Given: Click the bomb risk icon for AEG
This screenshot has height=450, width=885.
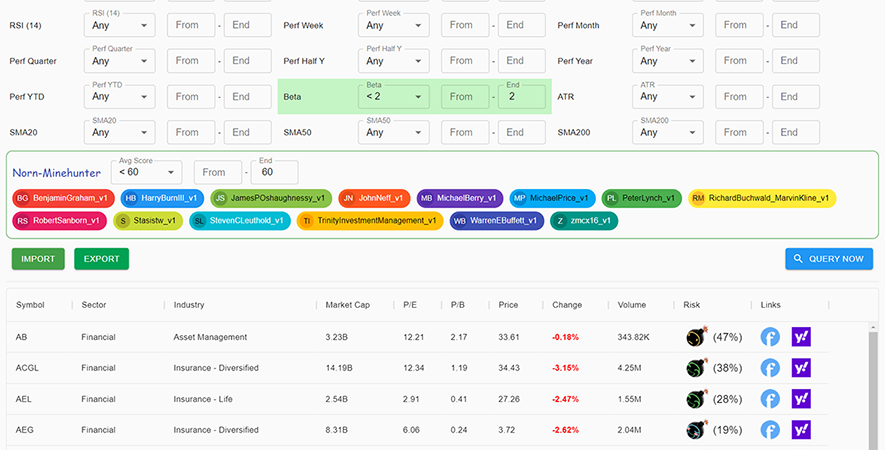Looking at the screenshot, I should pyautogui.click(x=695, y=430).
